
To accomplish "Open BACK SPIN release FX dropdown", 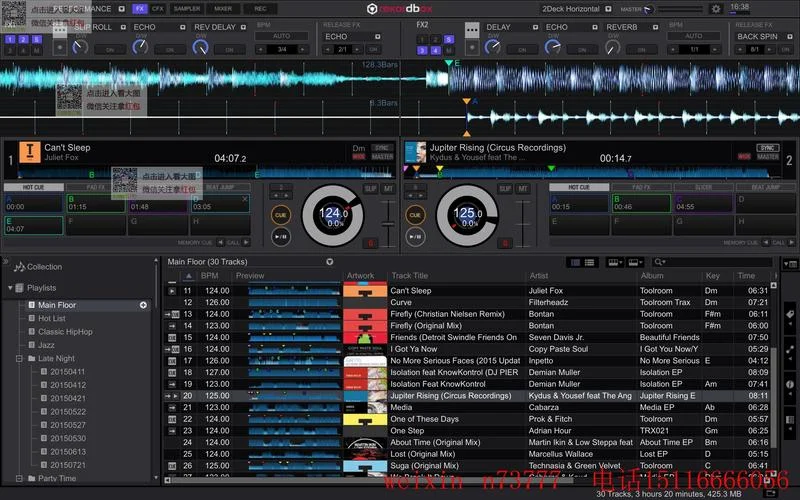I will pos(790,37).
